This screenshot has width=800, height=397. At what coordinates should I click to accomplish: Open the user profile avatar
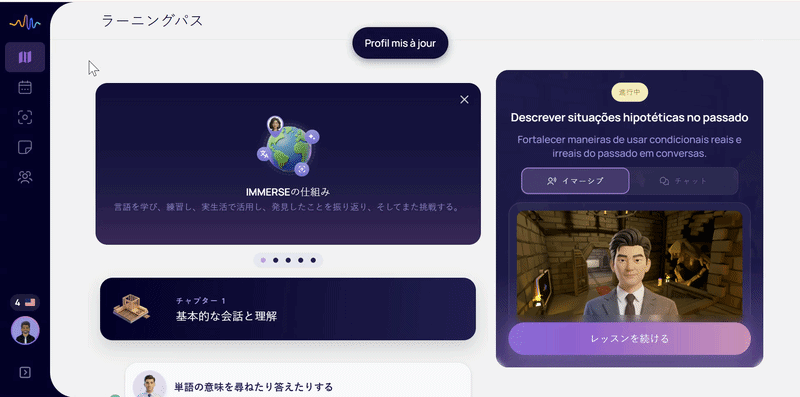25,331
